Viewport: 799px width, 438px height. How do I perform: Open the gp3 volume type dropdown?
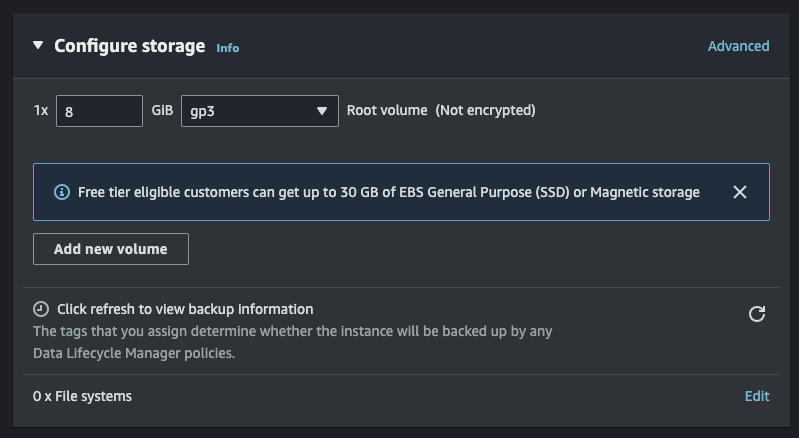coord(259,111)
